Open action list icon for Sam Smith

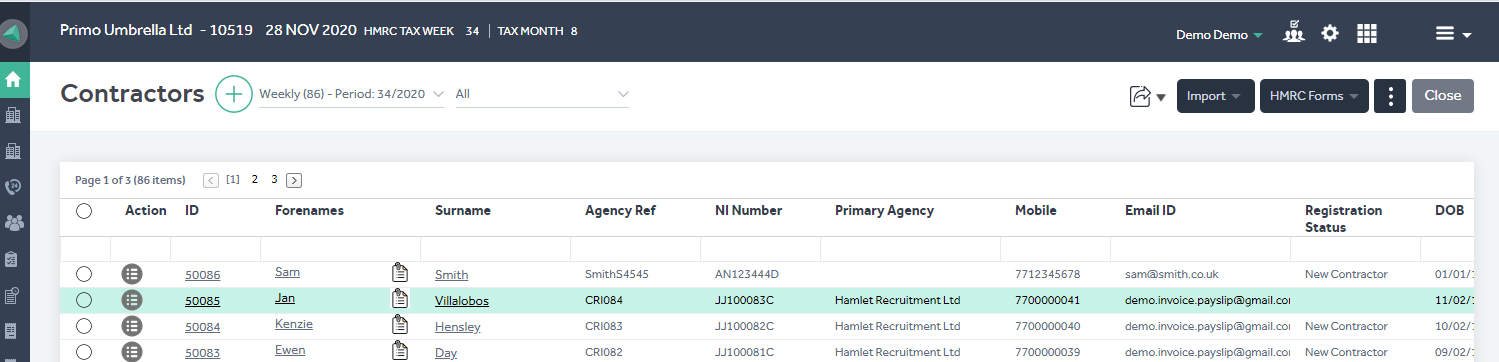[x=131, y=273]
